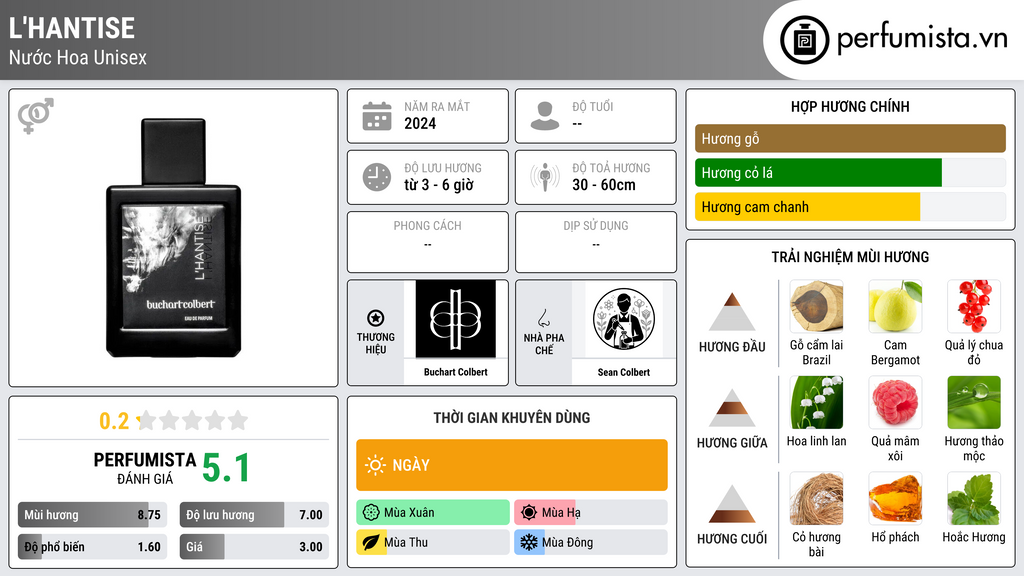Image resolution: width=1024 pixels, height=576 pixels.
Task: Click the orange Ngày recommended time bar
Action: pos(512,465)
